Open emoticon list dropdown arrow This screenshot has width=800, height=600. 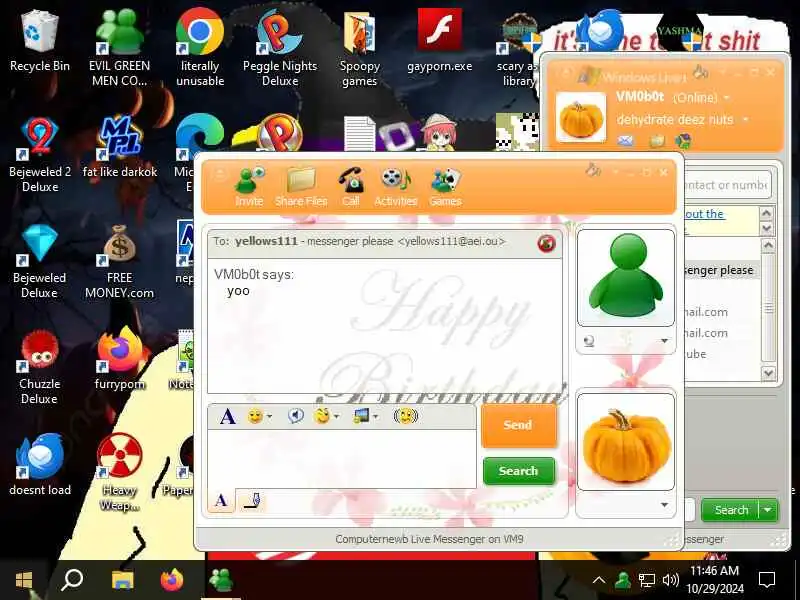click(269, 417)
